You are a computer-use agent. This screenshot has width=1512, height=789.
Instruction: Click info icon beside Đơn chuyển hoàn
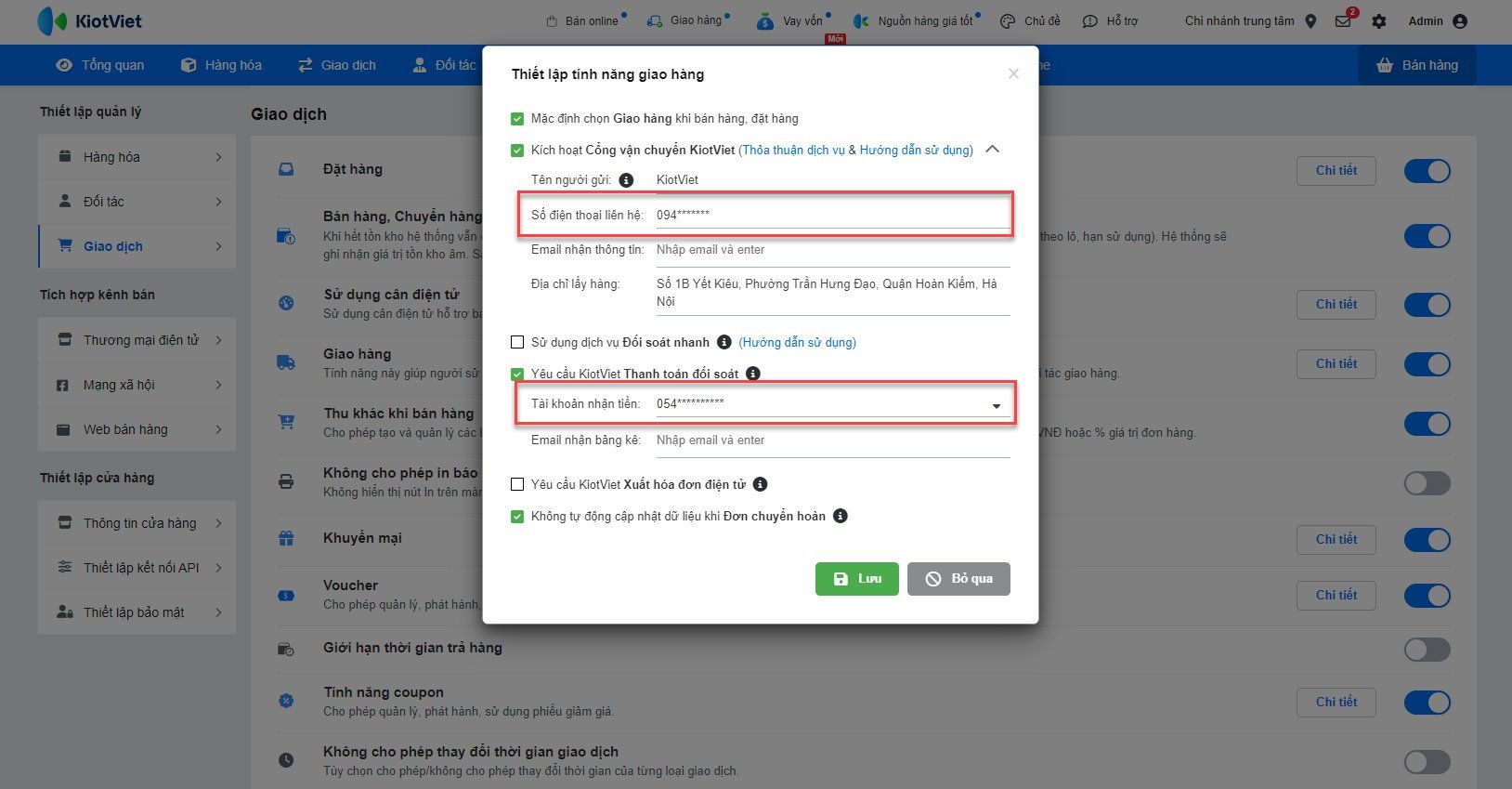coord(840,516)
